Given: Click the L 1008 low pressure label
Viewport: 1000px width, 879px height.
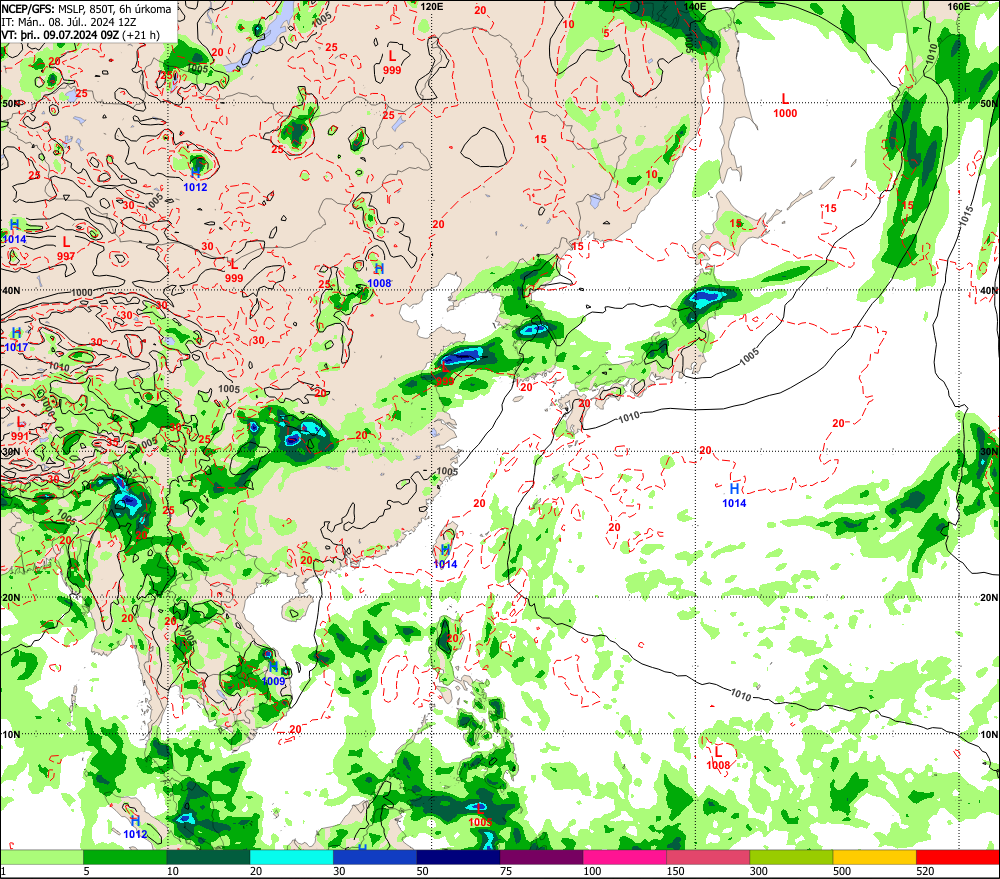Looking at the screenshot, I should 718,758.
